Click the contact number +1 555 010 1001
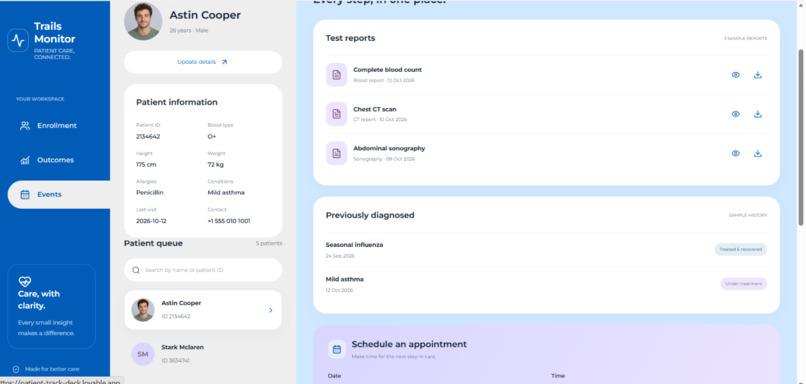806x384 pixels. [229, 221]
